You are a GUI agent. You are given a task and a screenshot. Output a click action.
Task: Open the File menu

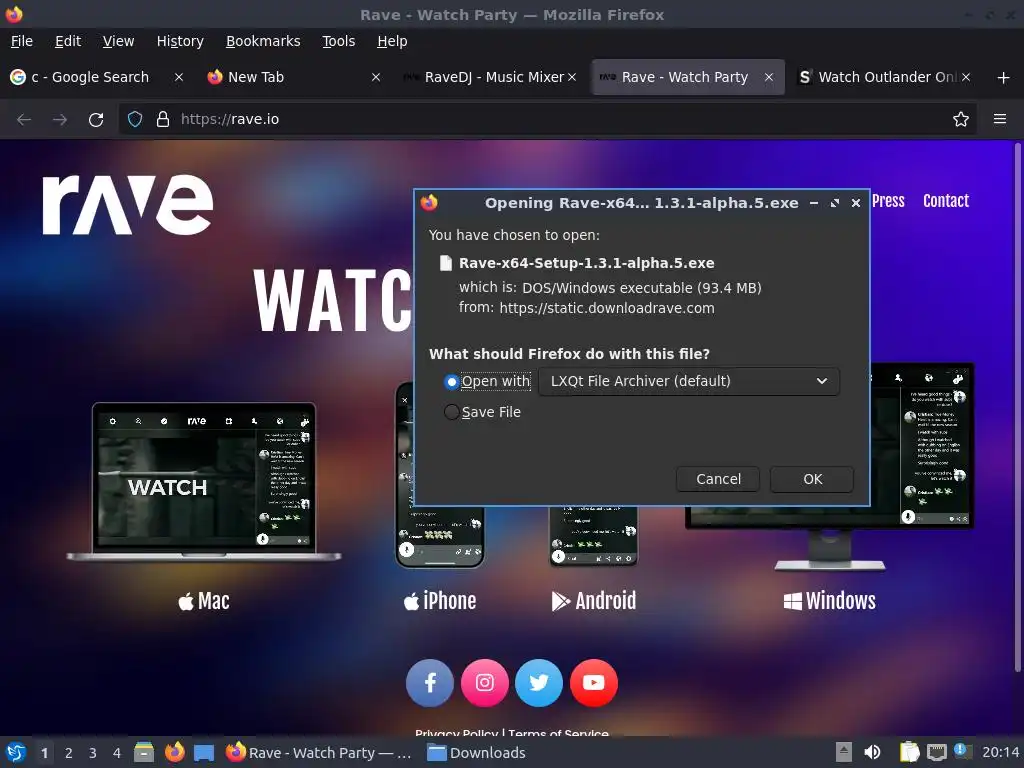(x=22, y=41)
